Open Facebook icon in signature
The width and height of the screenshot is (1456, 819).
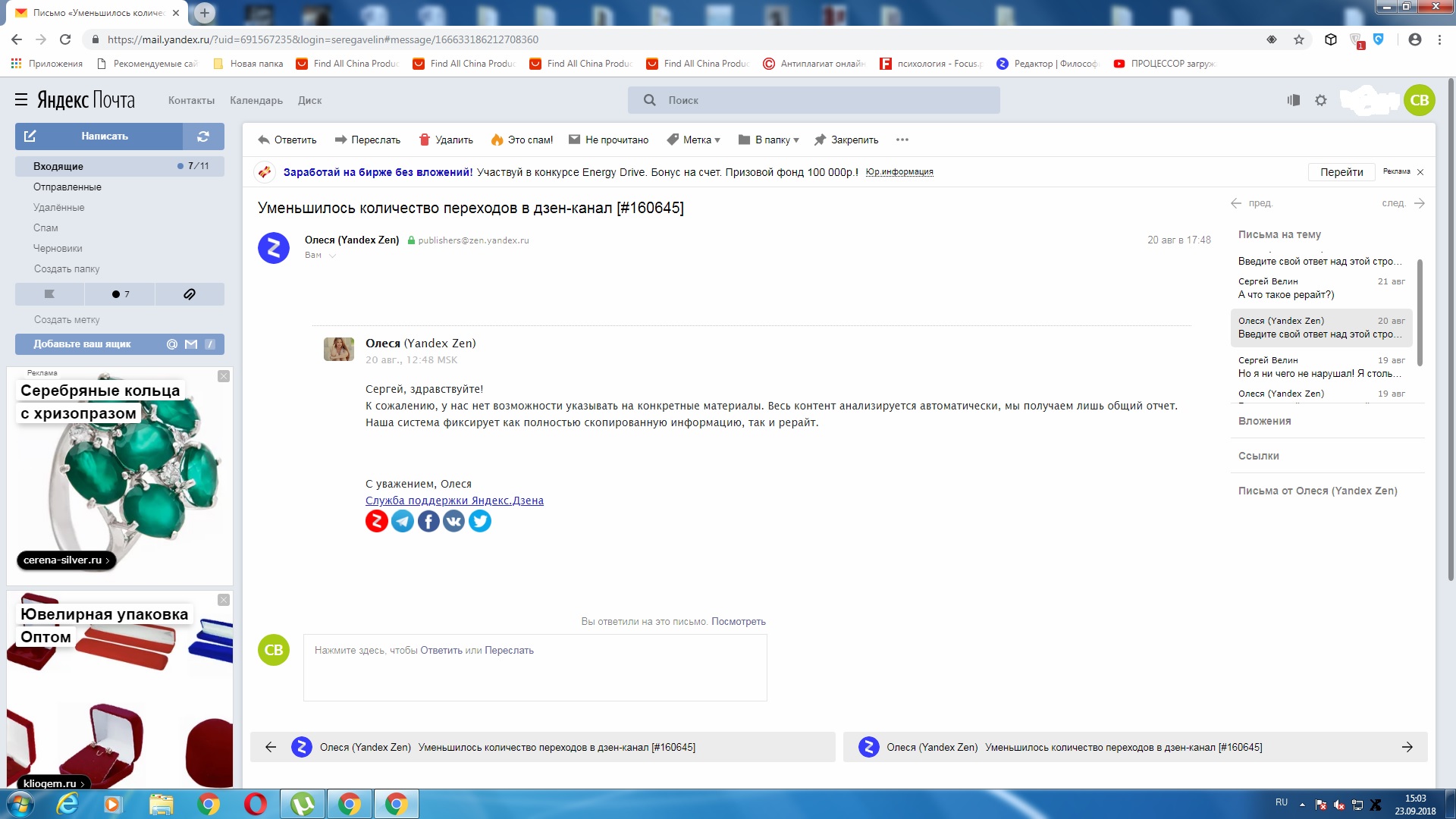tap(428, 521)
